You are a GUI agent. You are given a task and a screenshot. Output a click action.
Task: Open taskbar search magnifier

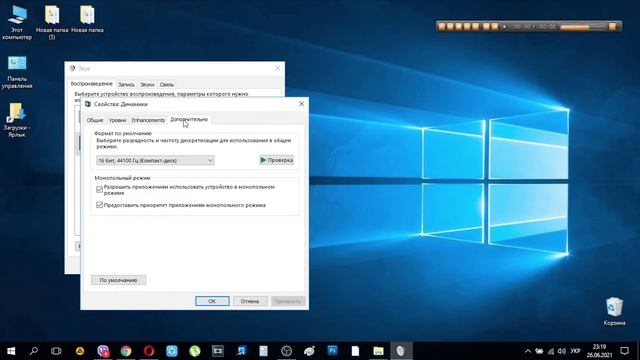click(34, 351)
